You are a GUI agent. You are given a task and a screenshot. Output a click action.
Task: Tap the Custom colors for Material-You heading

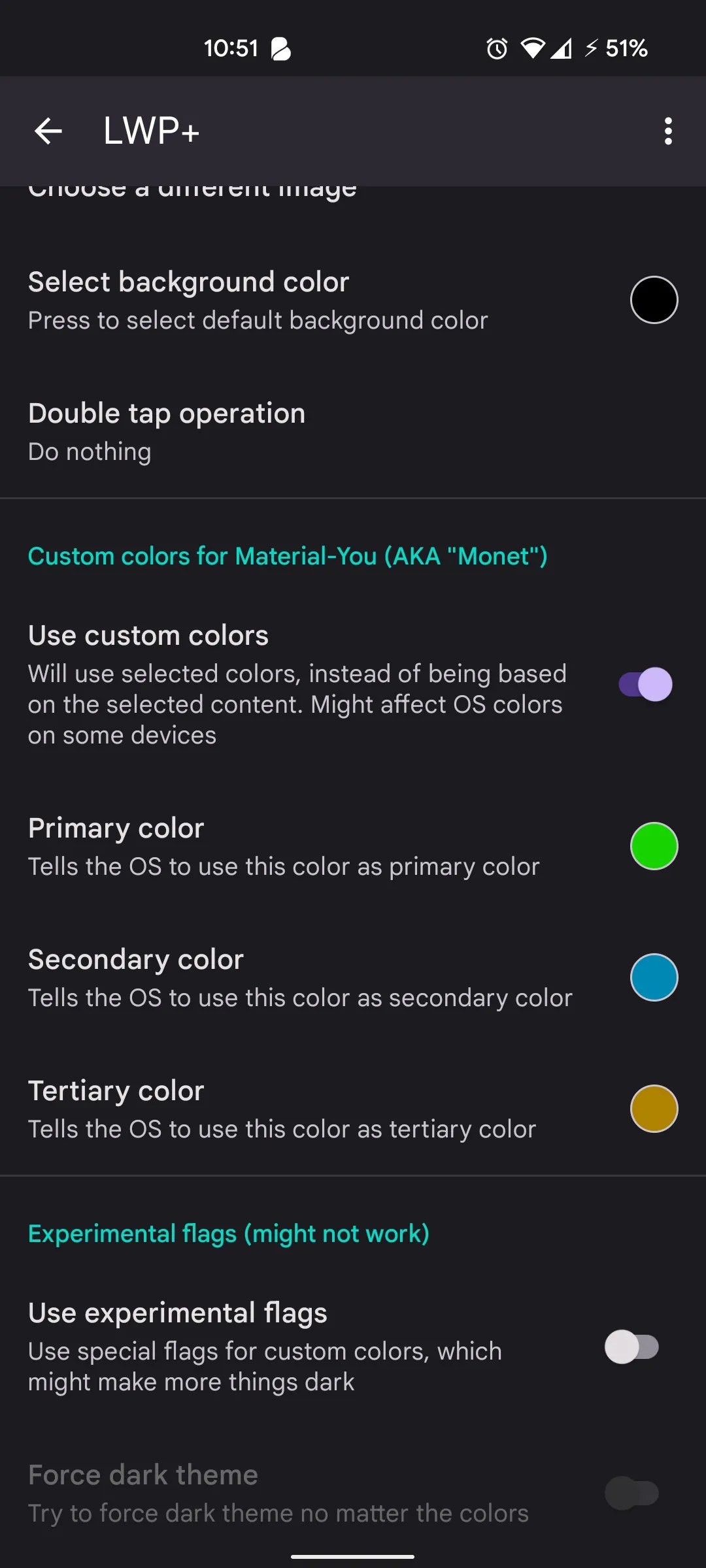point(288,556)
